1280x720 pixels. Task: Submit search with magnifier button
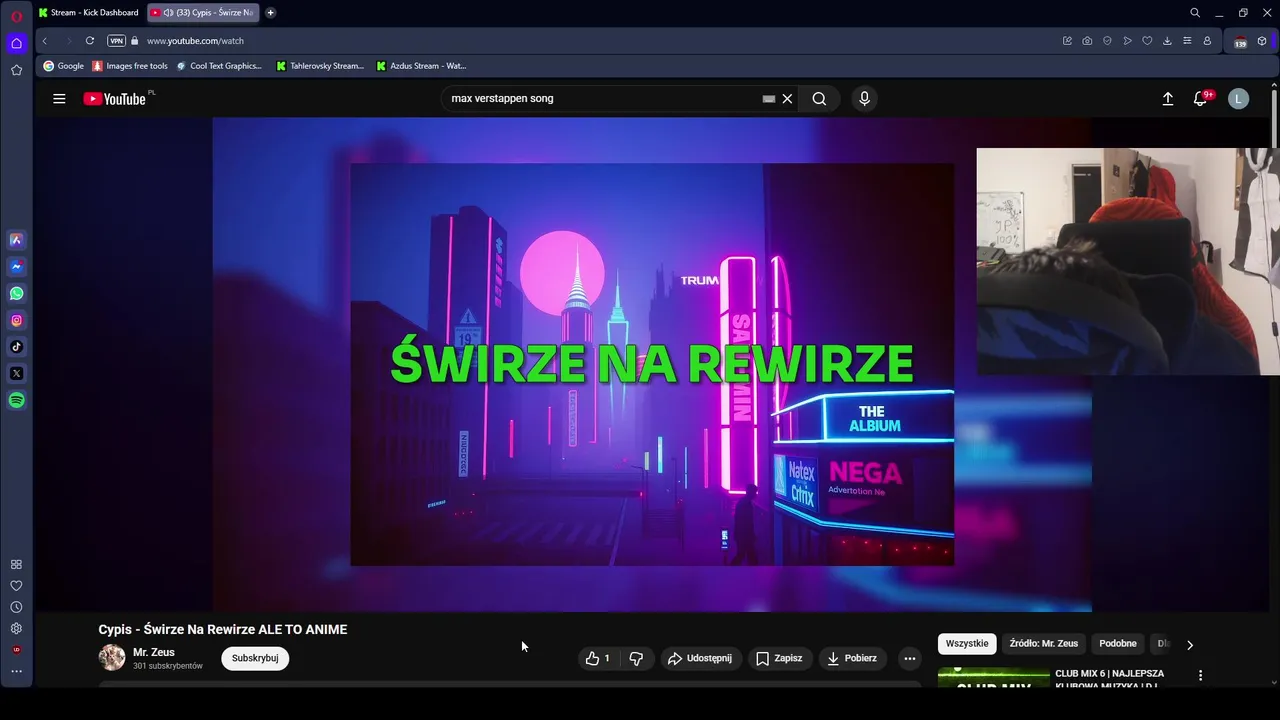pyautogui.click(x=819, y=99)
